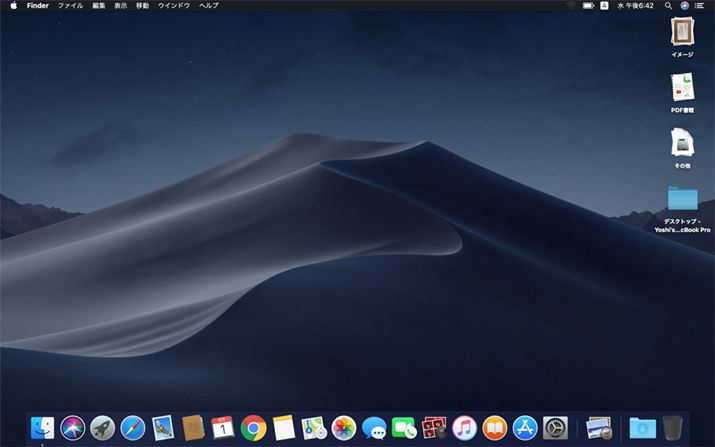Expand the その他 stack on desktop
The image size is (715, 447).
(682, 142)
